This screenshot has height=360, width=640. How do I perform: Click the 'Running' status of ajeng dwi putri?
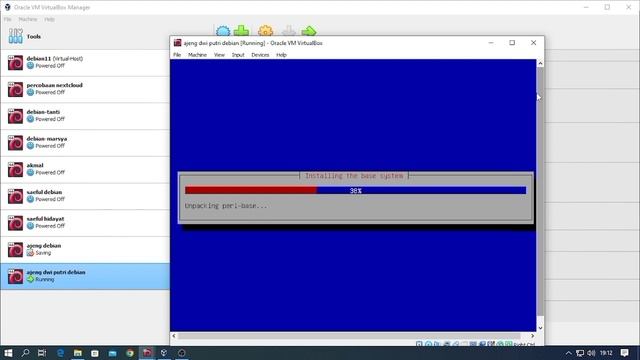pos(44,280)
